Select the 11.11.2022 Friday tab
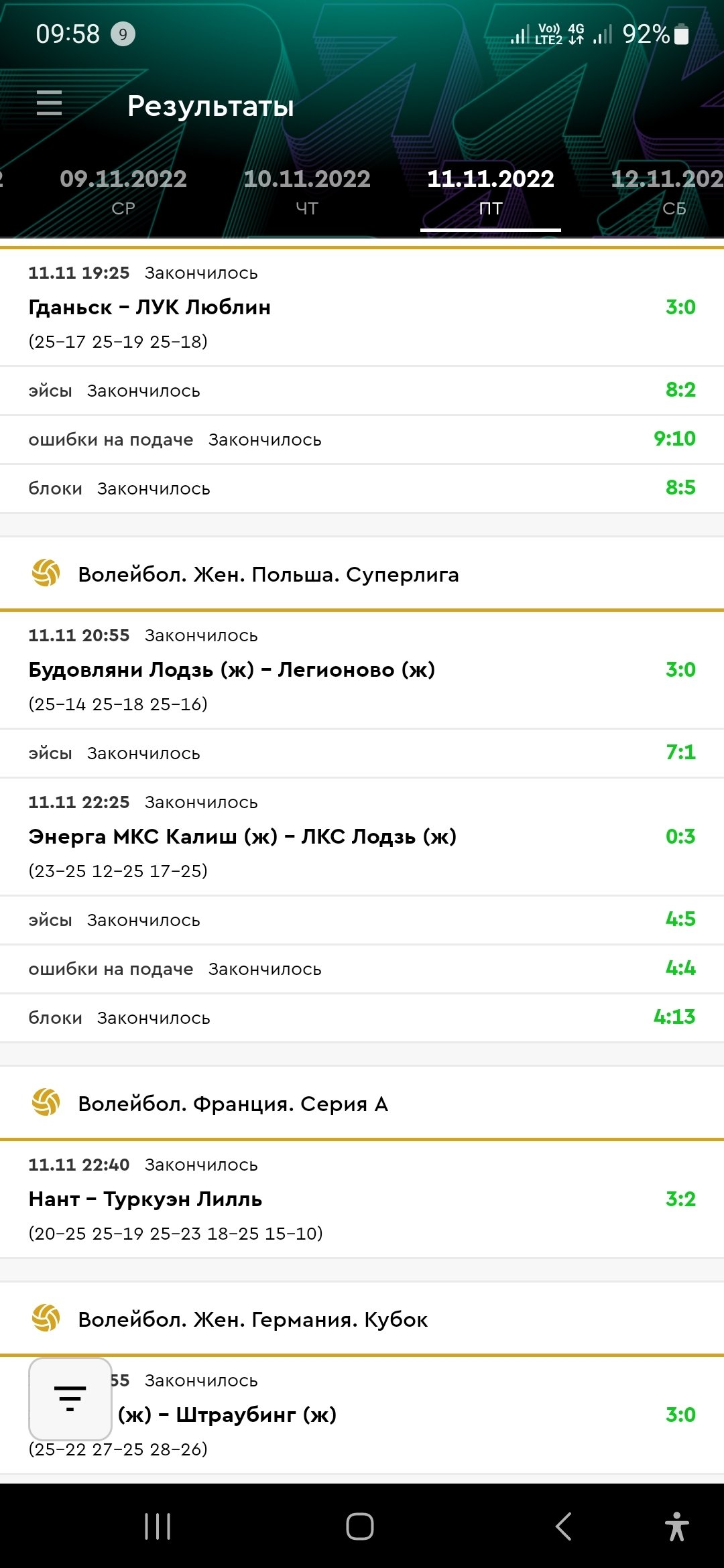724x1568 pixels. click(x=491, y=191)
